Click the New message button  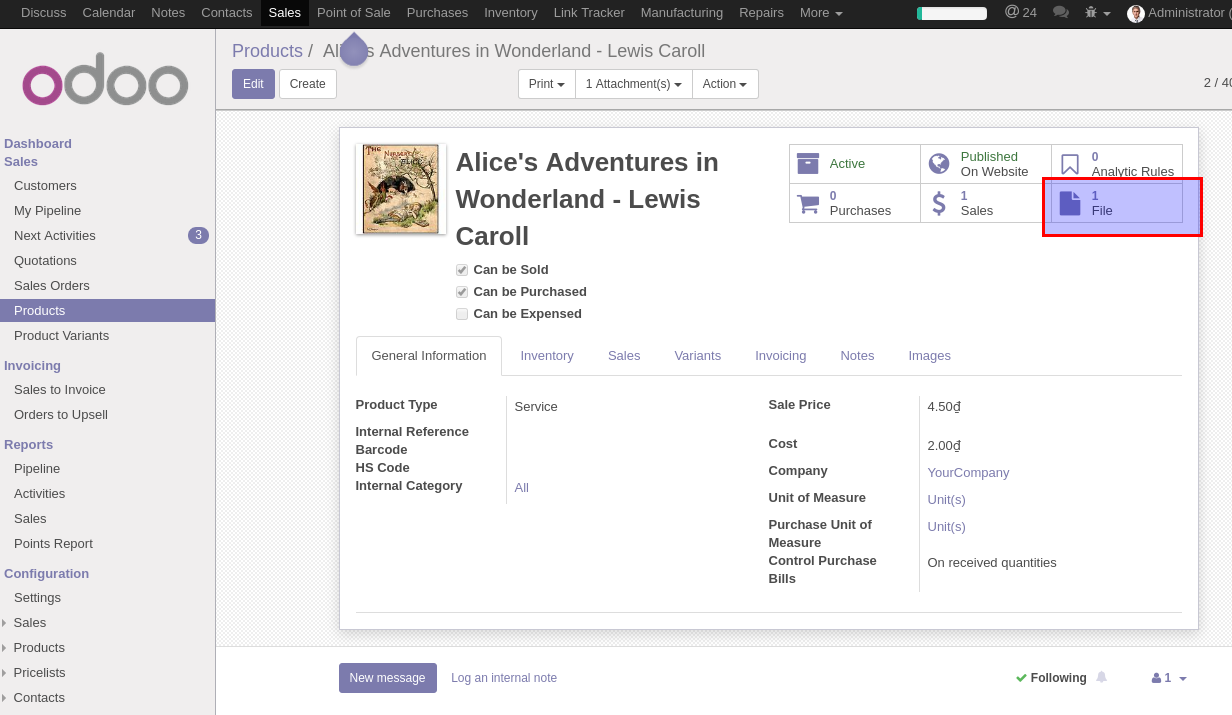[388, 678]
